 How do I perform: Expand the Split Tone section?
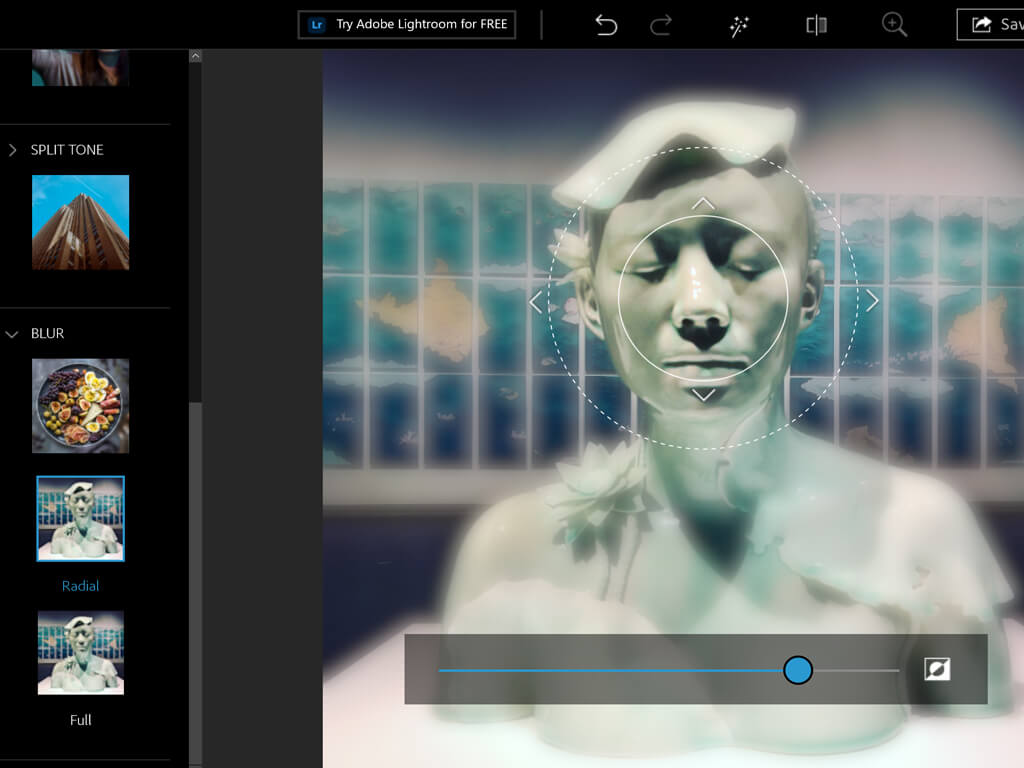(x=13, y=150)
